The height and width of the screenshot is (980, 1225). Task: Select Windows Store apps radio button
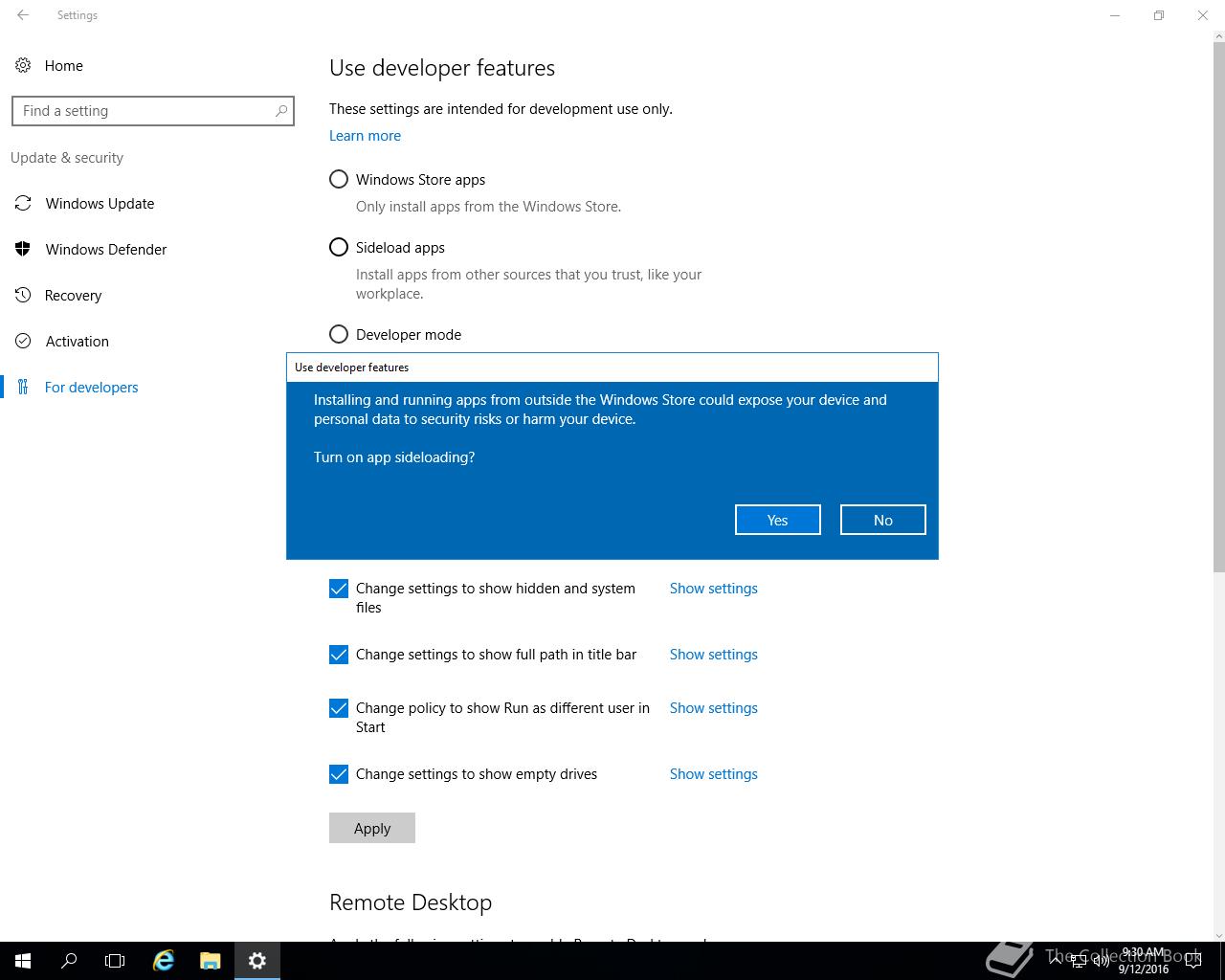tap(339, 180)
